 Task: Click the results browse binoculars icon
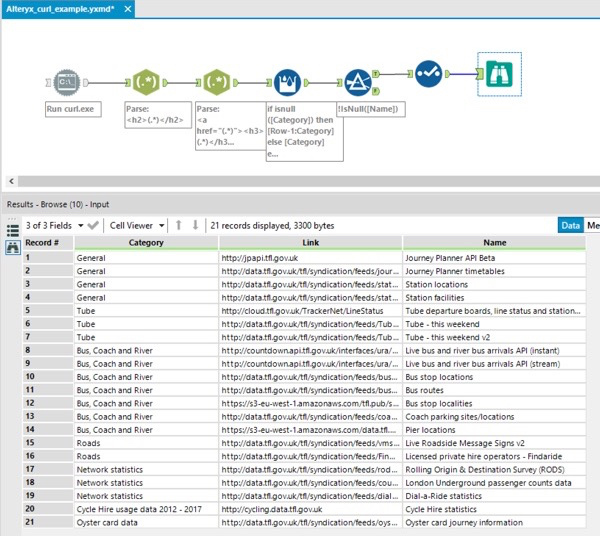(13, 248)
